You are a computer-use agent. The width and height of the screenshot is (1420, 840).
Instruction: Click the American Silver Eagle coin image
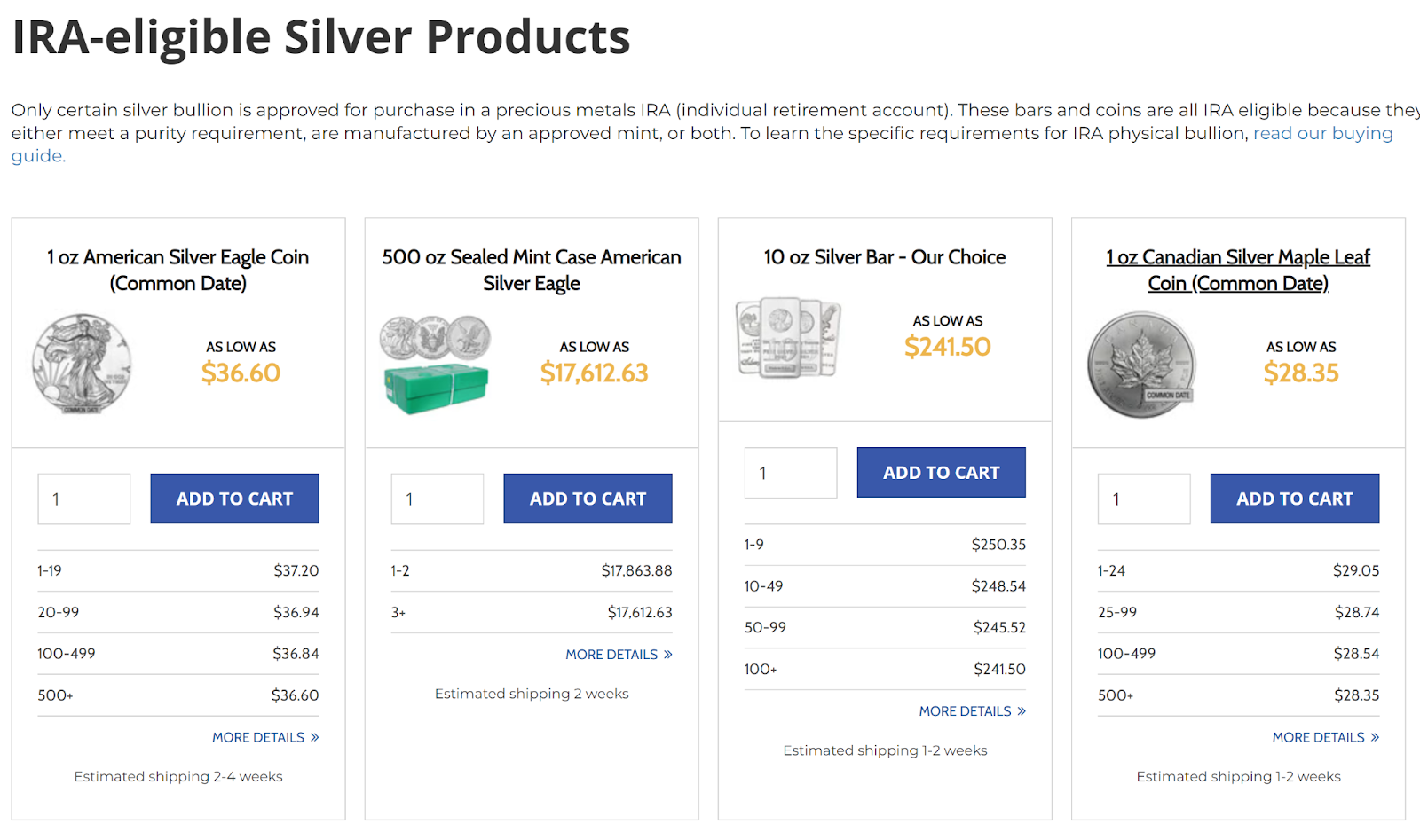82,364
